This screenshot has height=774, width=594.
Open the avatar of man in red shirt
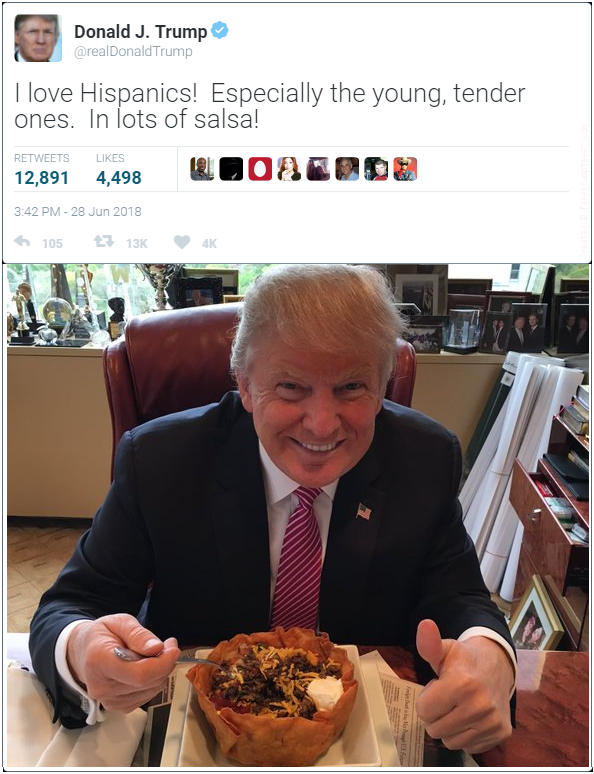pyautogui.click(x=376, y=169)
